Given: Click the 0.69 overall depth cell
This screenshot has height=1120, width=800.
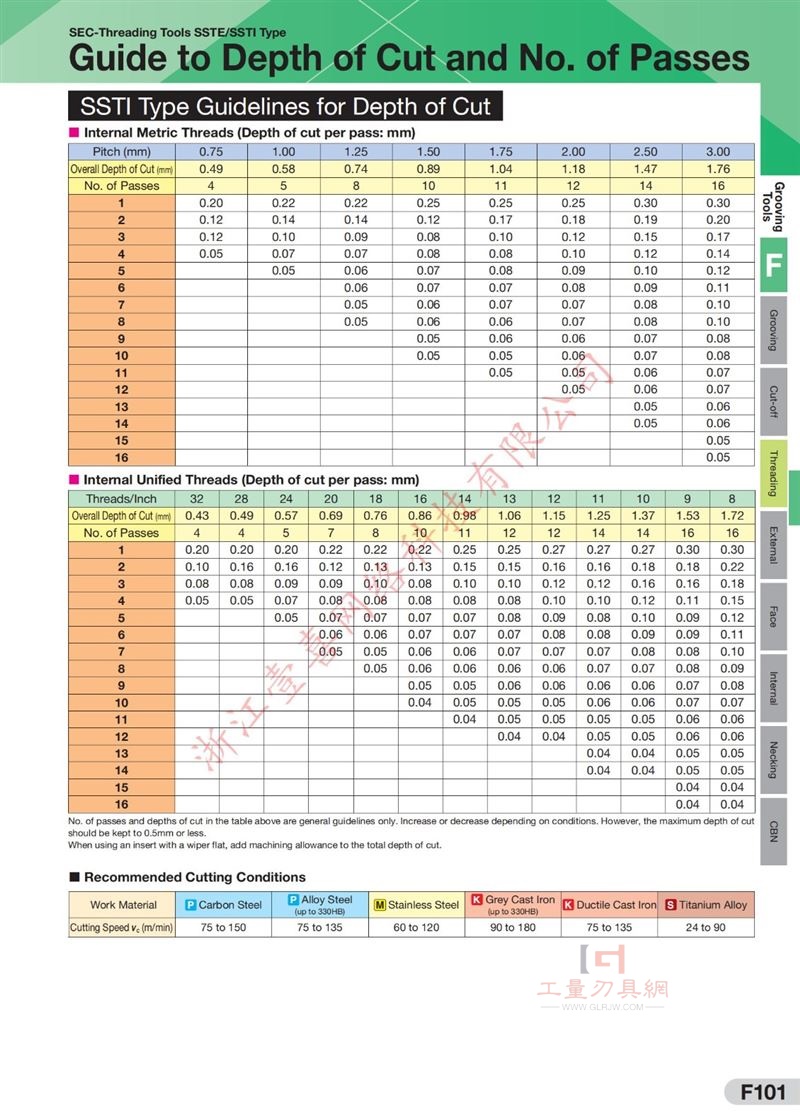Looking at the screenshot, I should [331, 516].
